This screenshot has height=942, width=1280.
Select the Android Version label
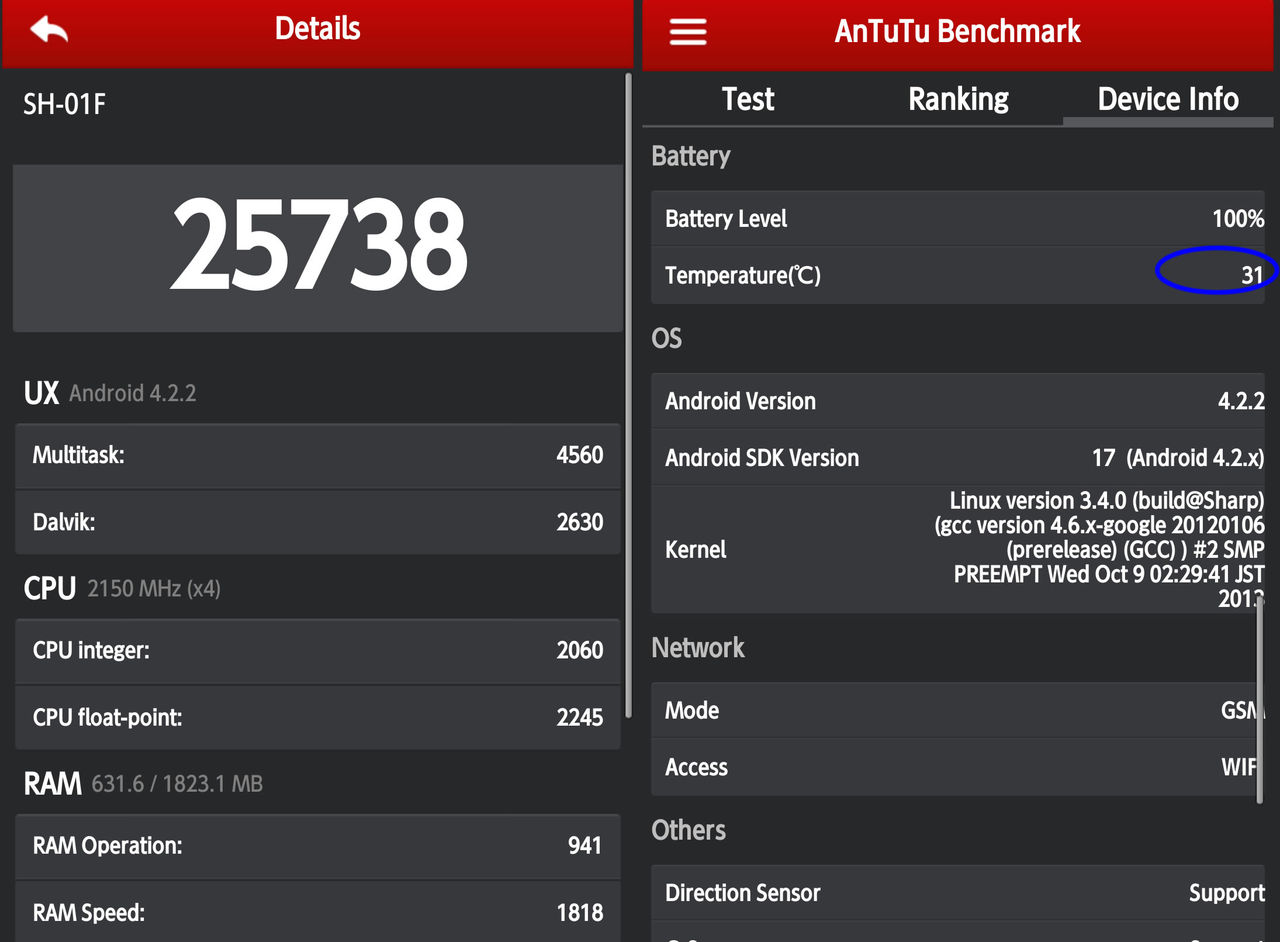740,401
